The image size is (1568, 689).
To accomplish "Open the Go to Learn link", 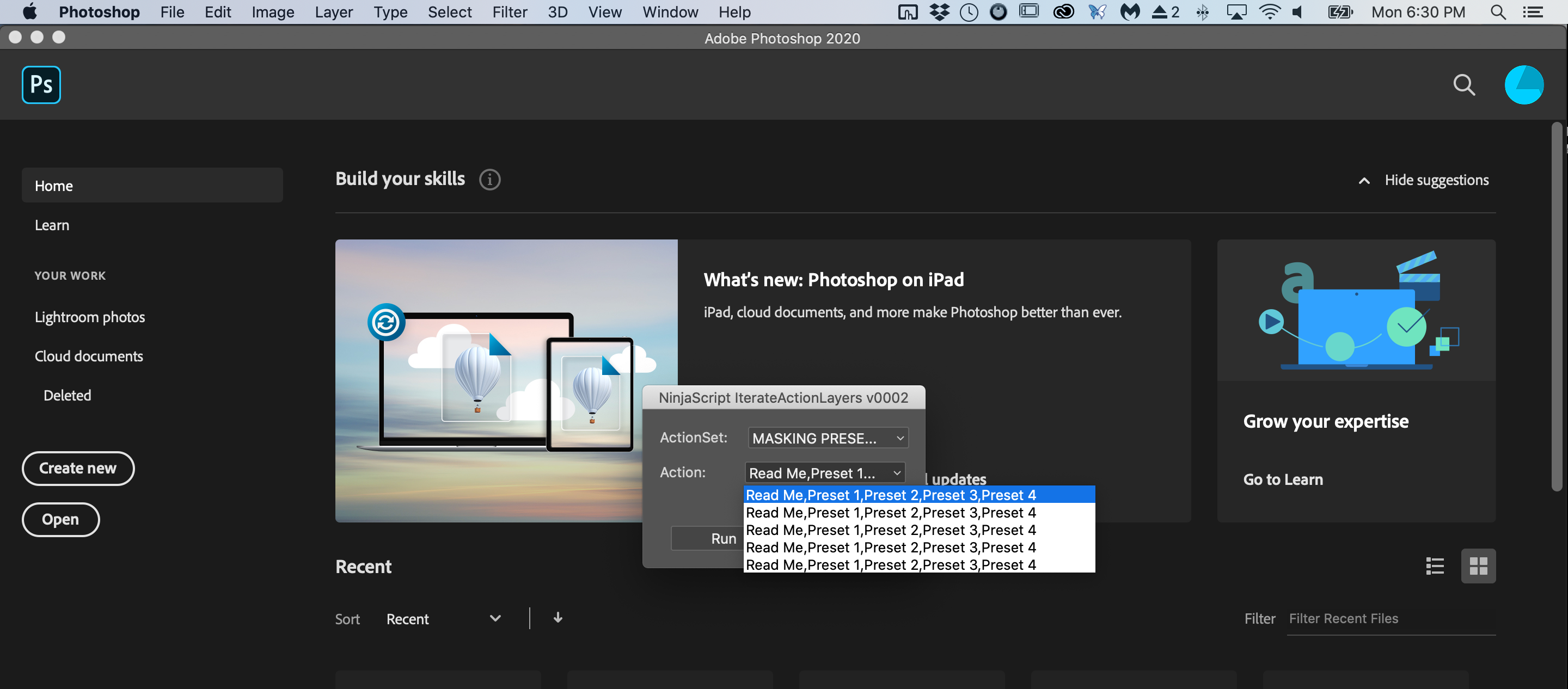I will pos(1283,479).
